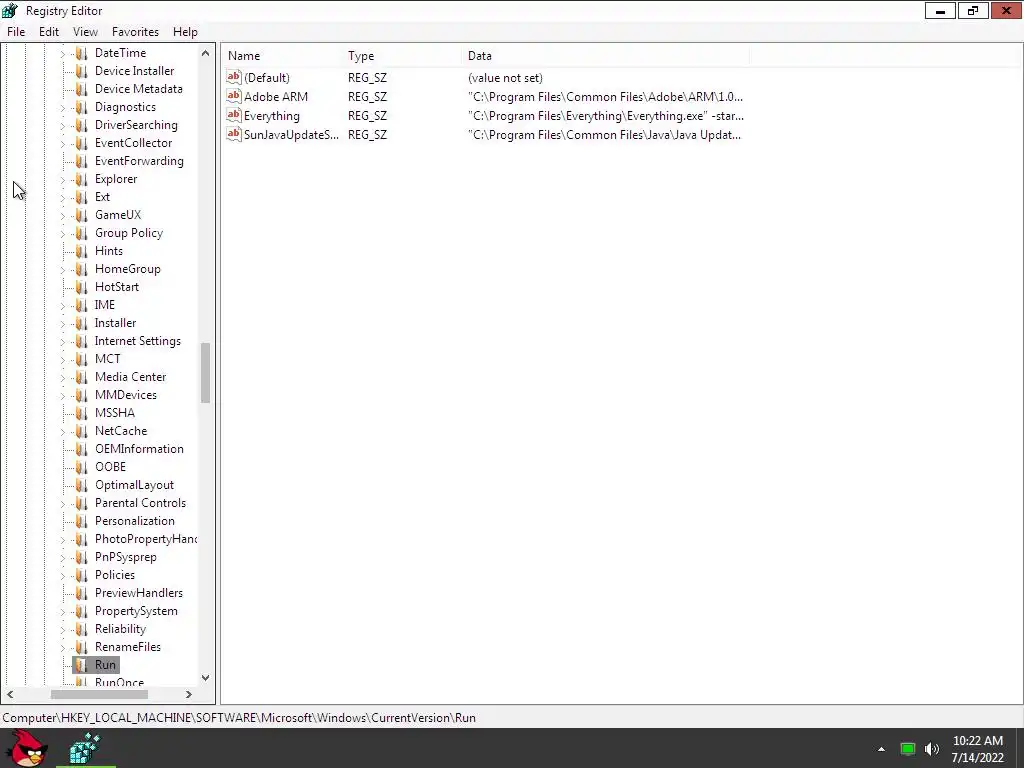
Task: Click the string icon for SunJavaUpdateS... entry
Action: pyautogui.click(x=234, y=134)
